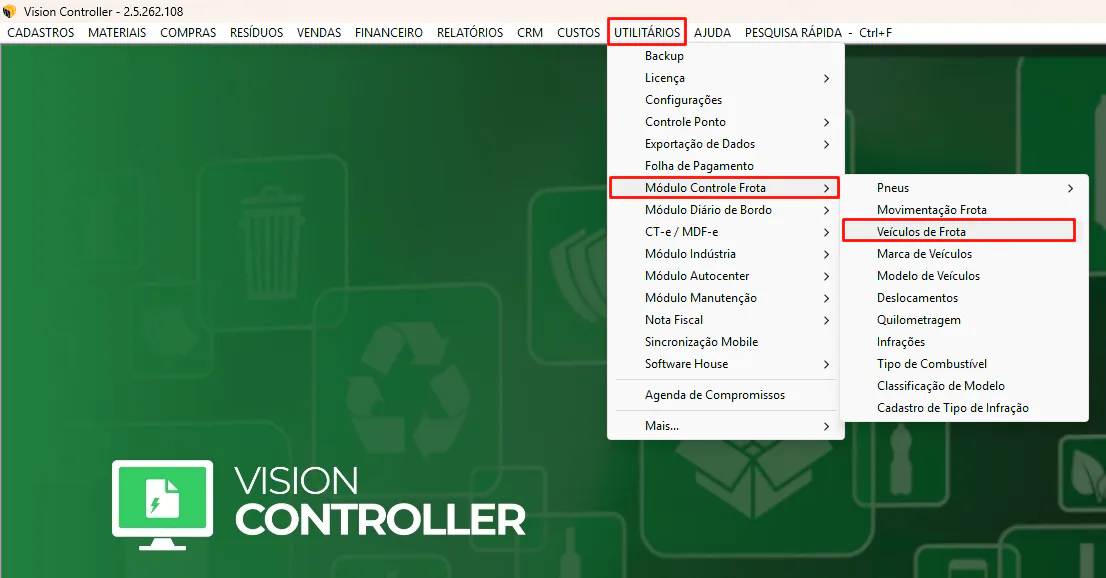Image resolution: width=1106 pixels, height=578 pixels.
Task: Expand the Módulo Manutenção submenu
Action: click(x=726, y=297)
